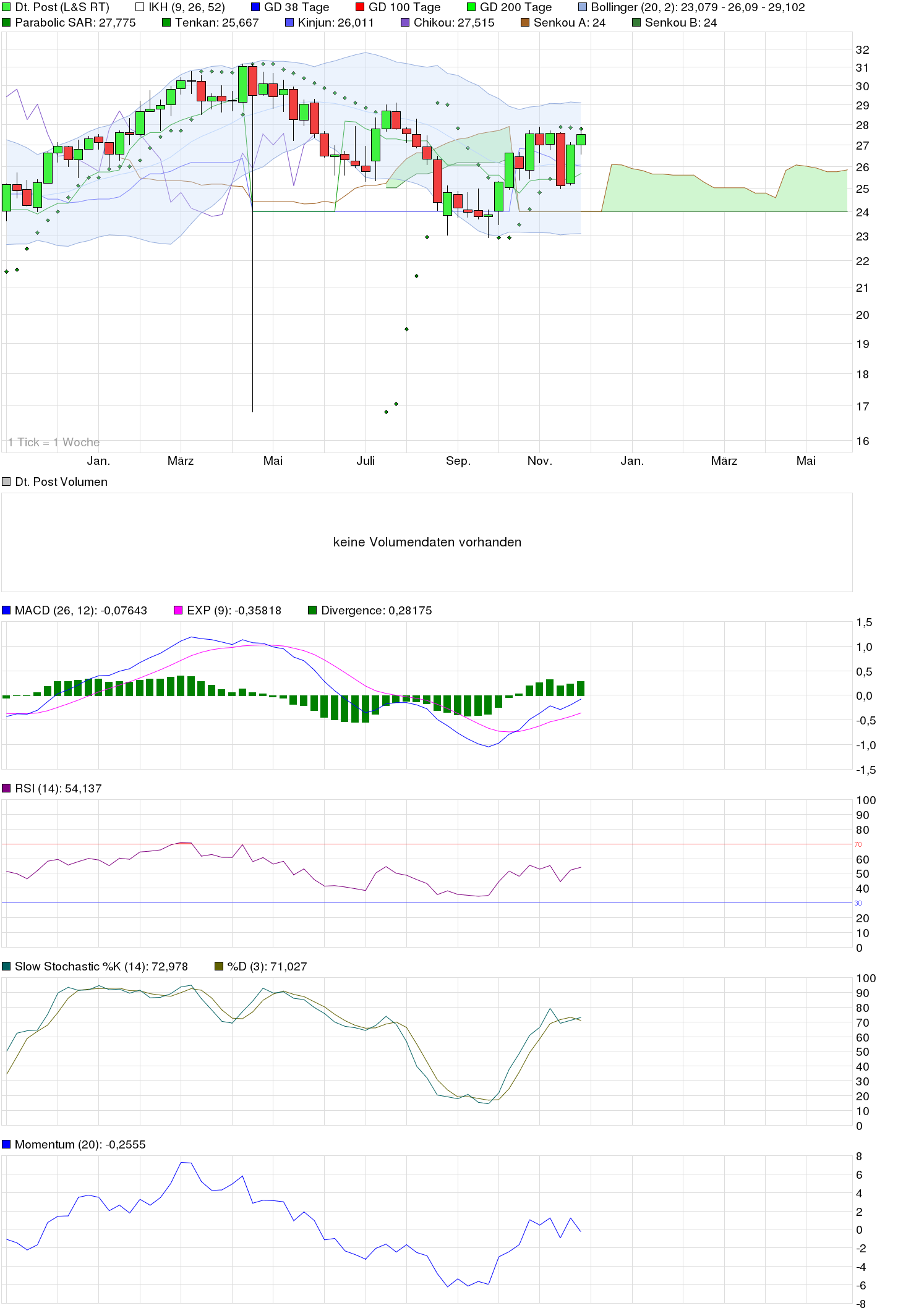Click price axis value 17
This screenshot has height=1316, width=898.
pos(862,406)
